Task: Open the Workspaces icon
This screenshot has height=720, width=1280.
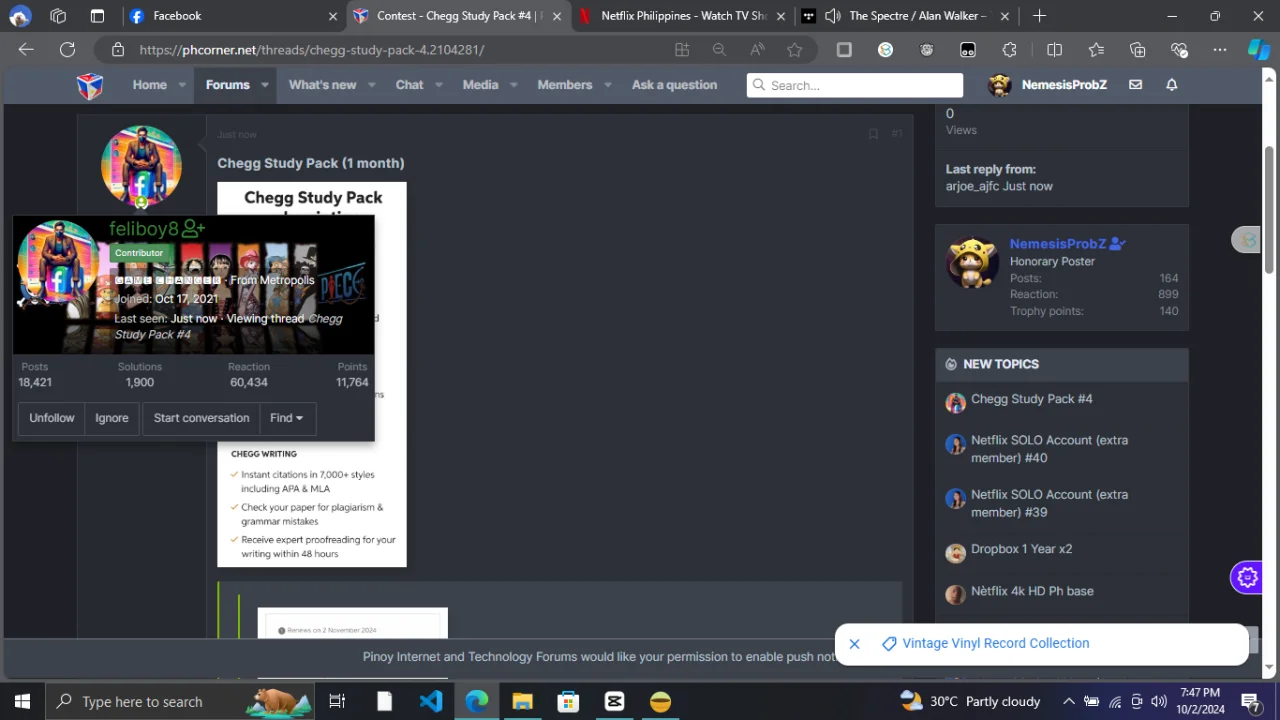Action: [x=58, y=16]
